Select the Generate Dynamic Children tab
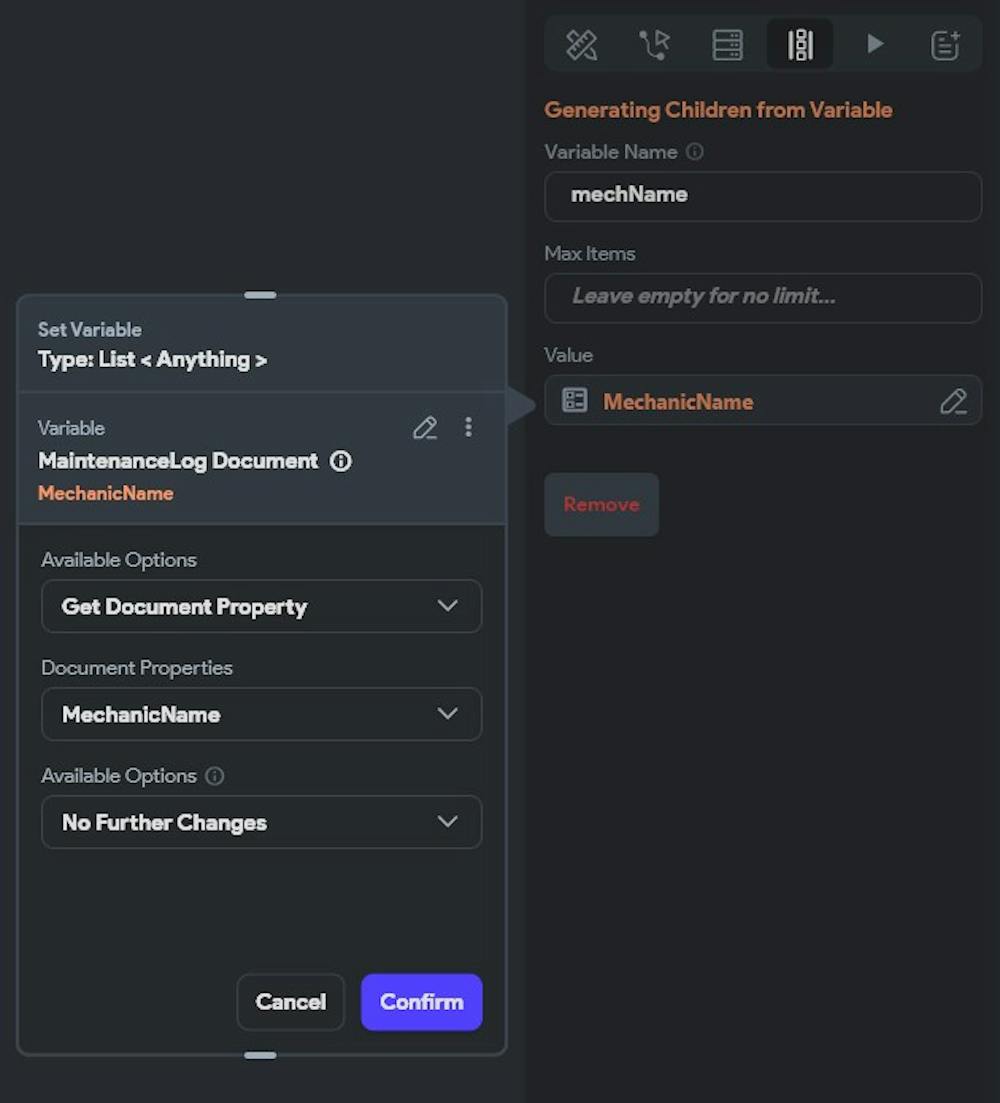The image size is (1000, 1103). (800, 44)
